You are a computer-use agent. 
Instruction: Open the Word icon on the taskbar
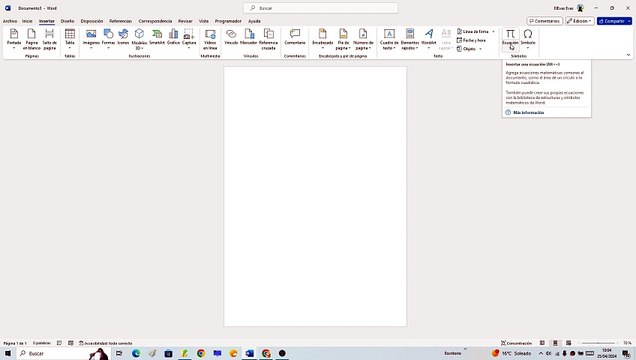tap(249, 354)
